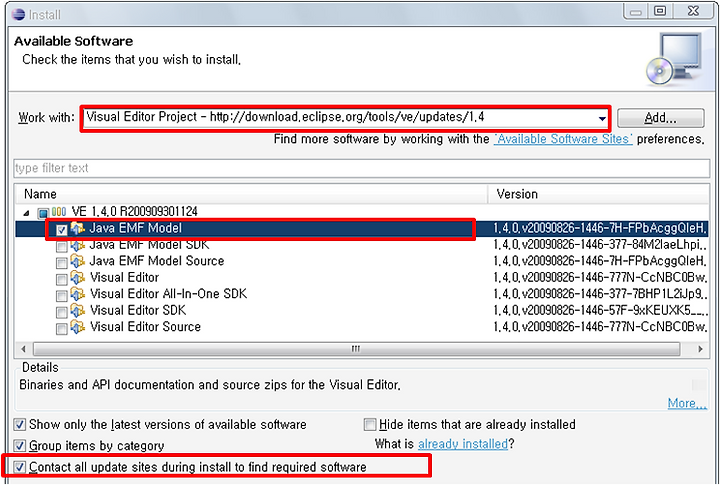Check the Visual Editor Source checkbox
720x485 pixels.
(62, 329)
